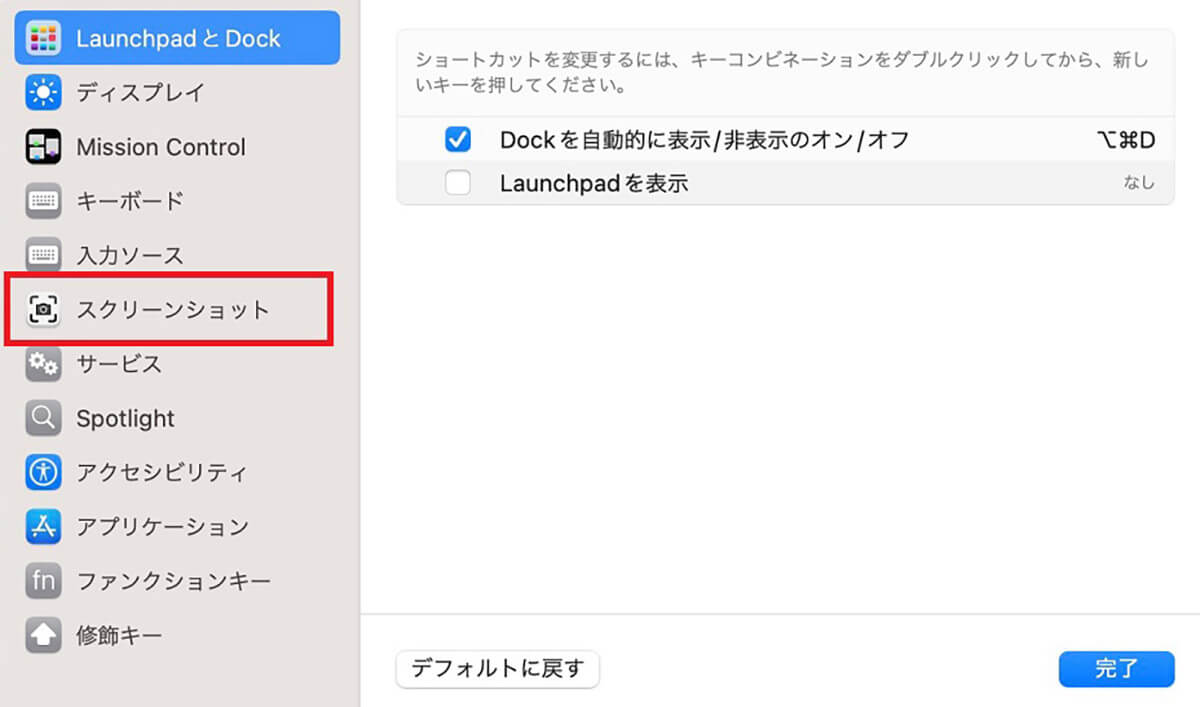This screenshot has width=1200, height=707.
Task: Enable the Launchpadを表示 checkbox
Action: [458, 183]
